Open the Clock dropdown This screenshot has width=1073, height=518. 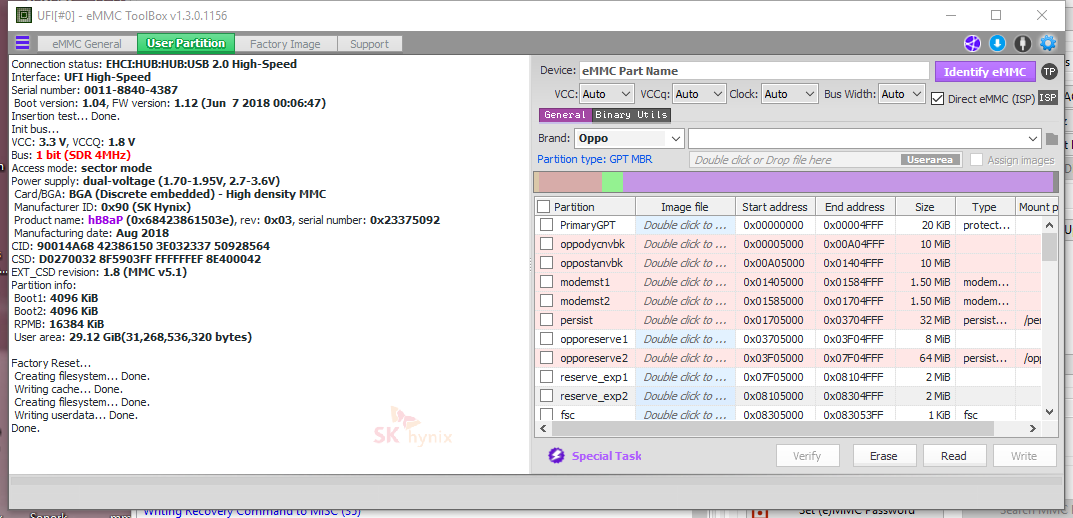pyautogui.click(x=790, y=94)
